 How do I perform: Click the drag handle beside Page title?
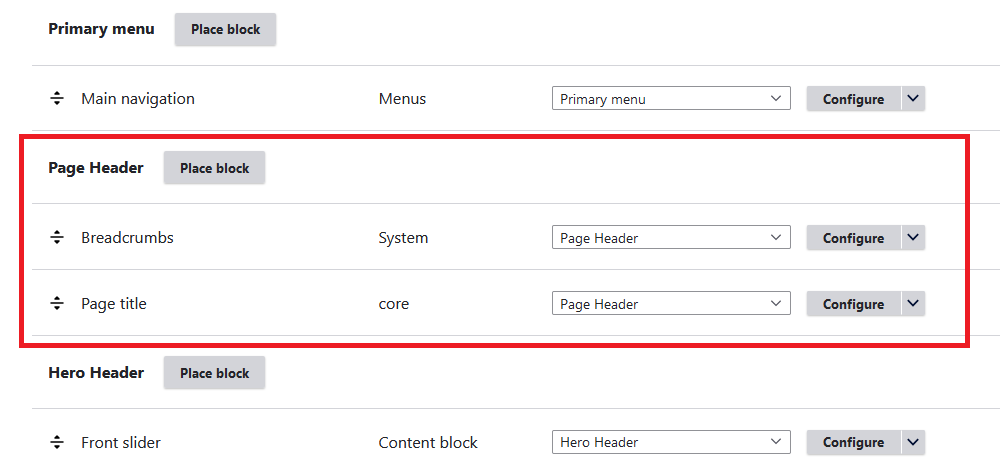57,304
